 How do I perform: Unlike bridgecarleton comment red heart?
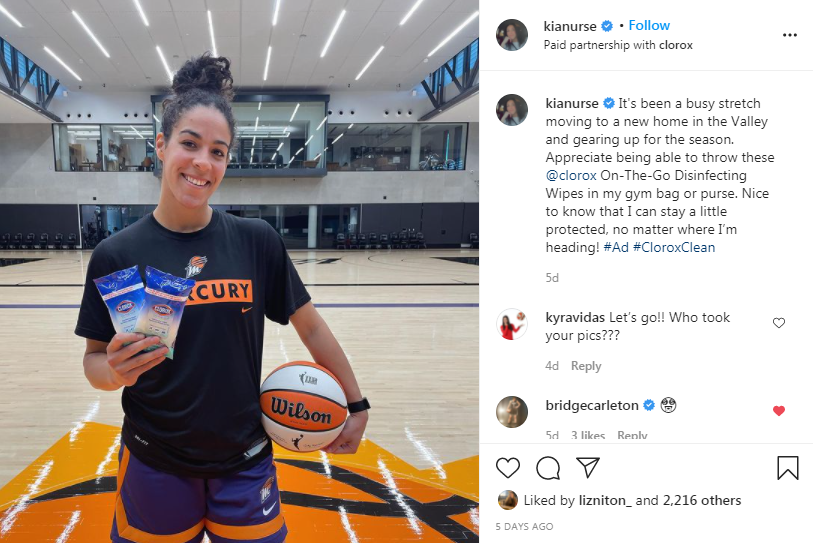(779, 411)
